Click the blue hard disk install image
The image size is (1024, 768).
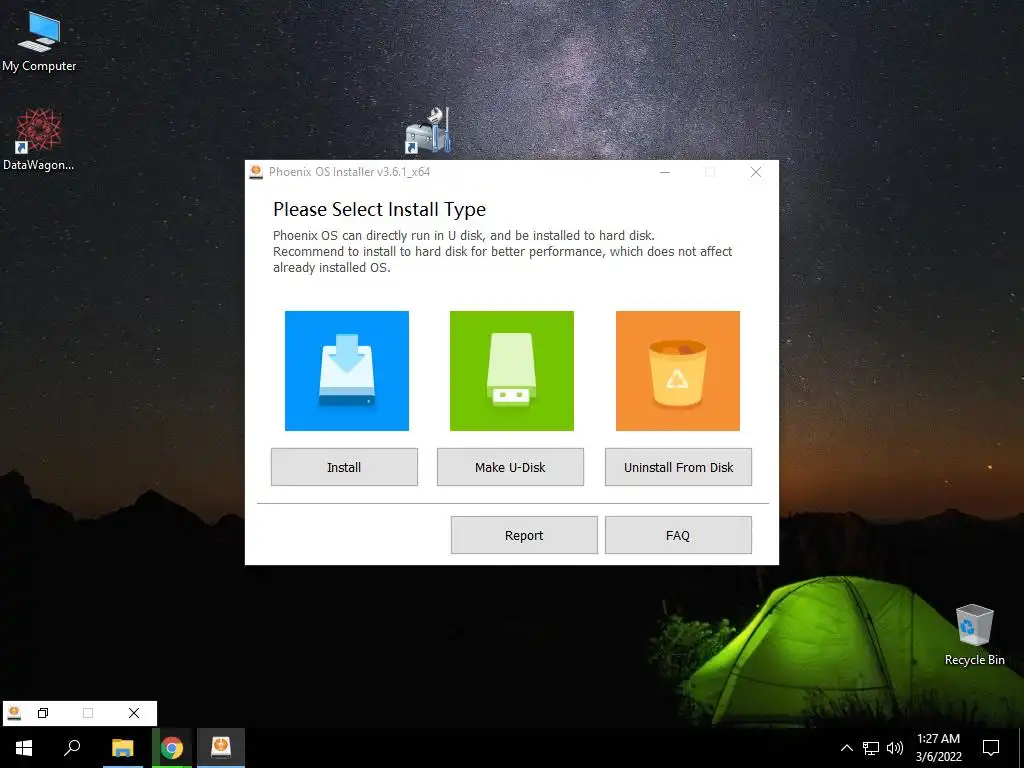pos(347,371)
